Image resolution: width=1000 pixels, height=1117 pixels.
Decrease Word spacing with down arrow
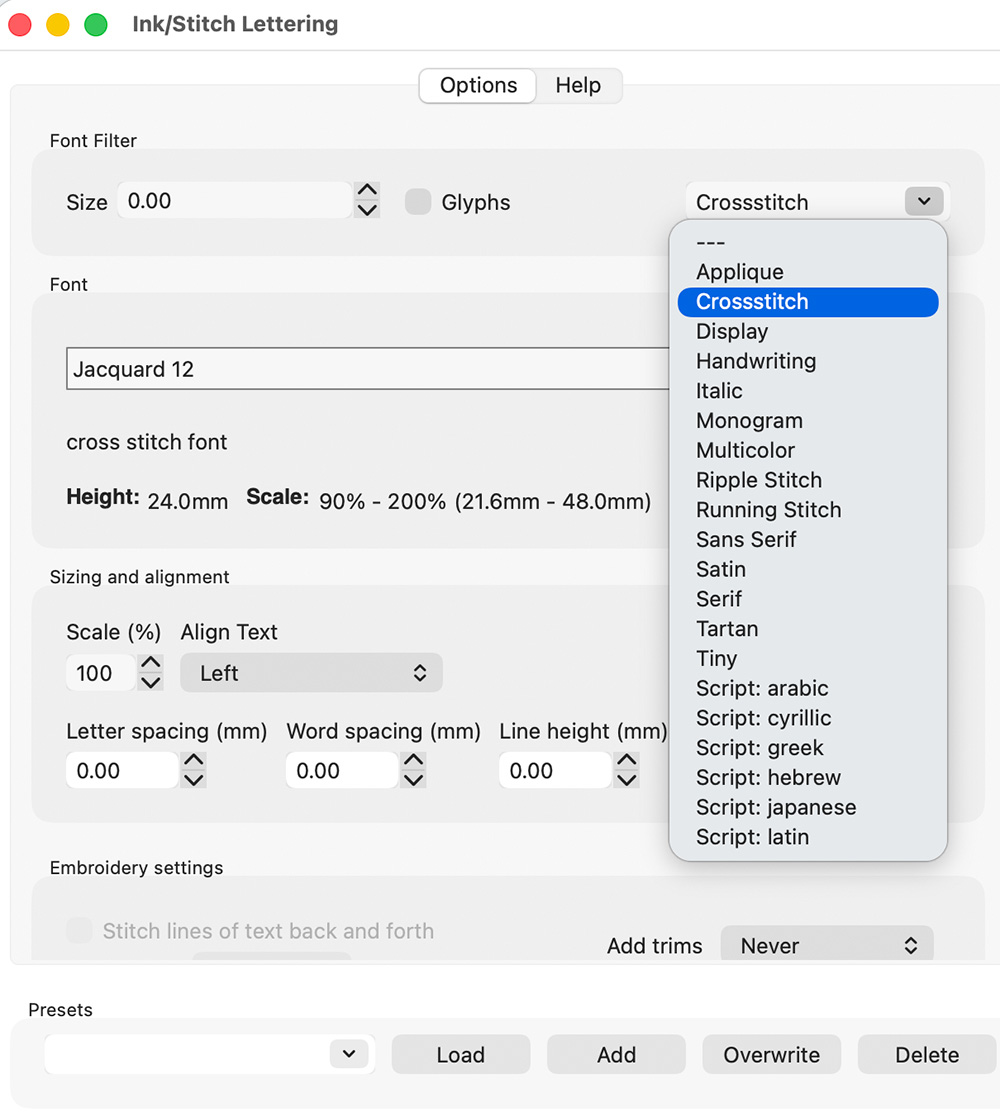(x=413, y=779)
